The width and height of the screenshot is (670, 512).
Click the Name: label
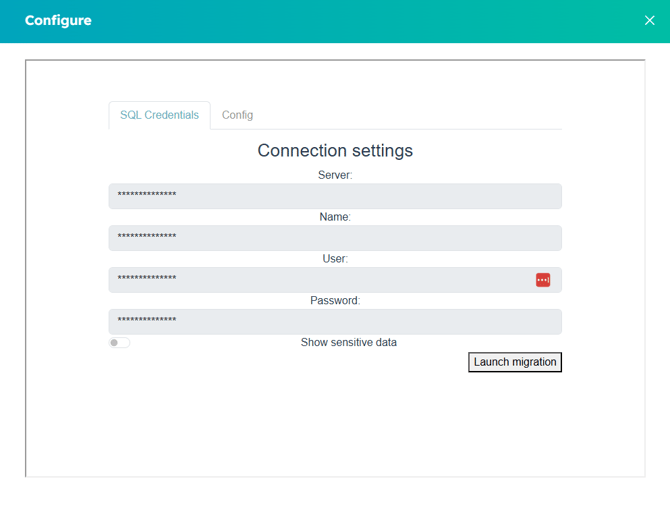[335, 217]
